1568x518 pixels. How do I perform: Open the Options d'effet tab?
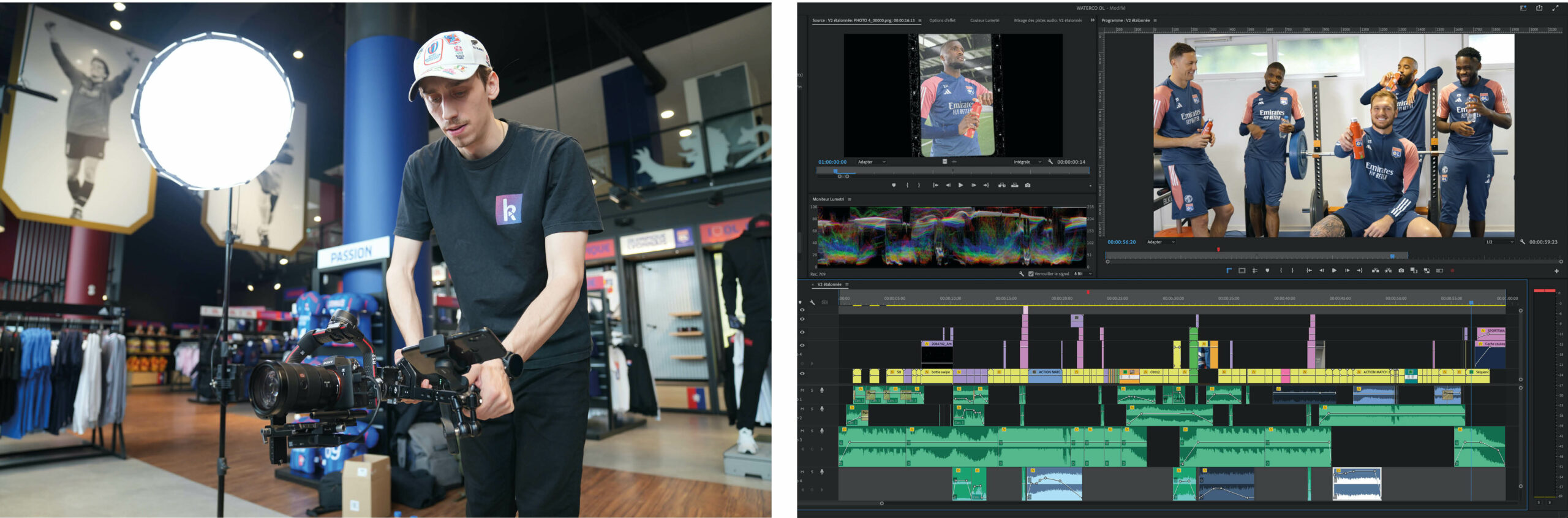click(x=942, y=20)
